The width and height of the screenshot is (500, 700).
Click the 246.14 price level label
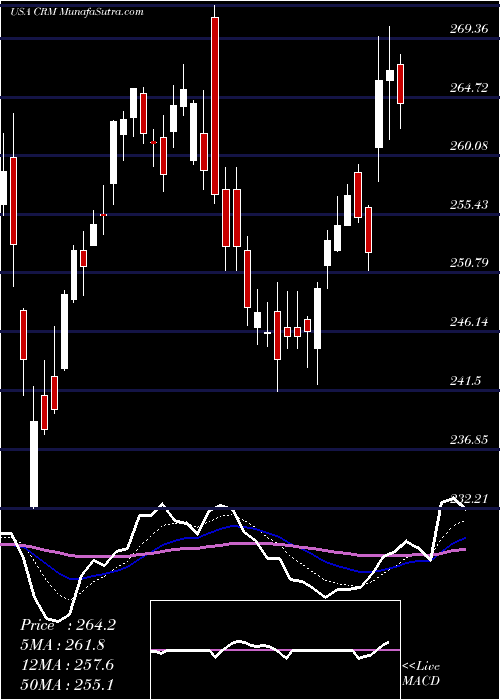pyautogui.click(x=468, y=322)
